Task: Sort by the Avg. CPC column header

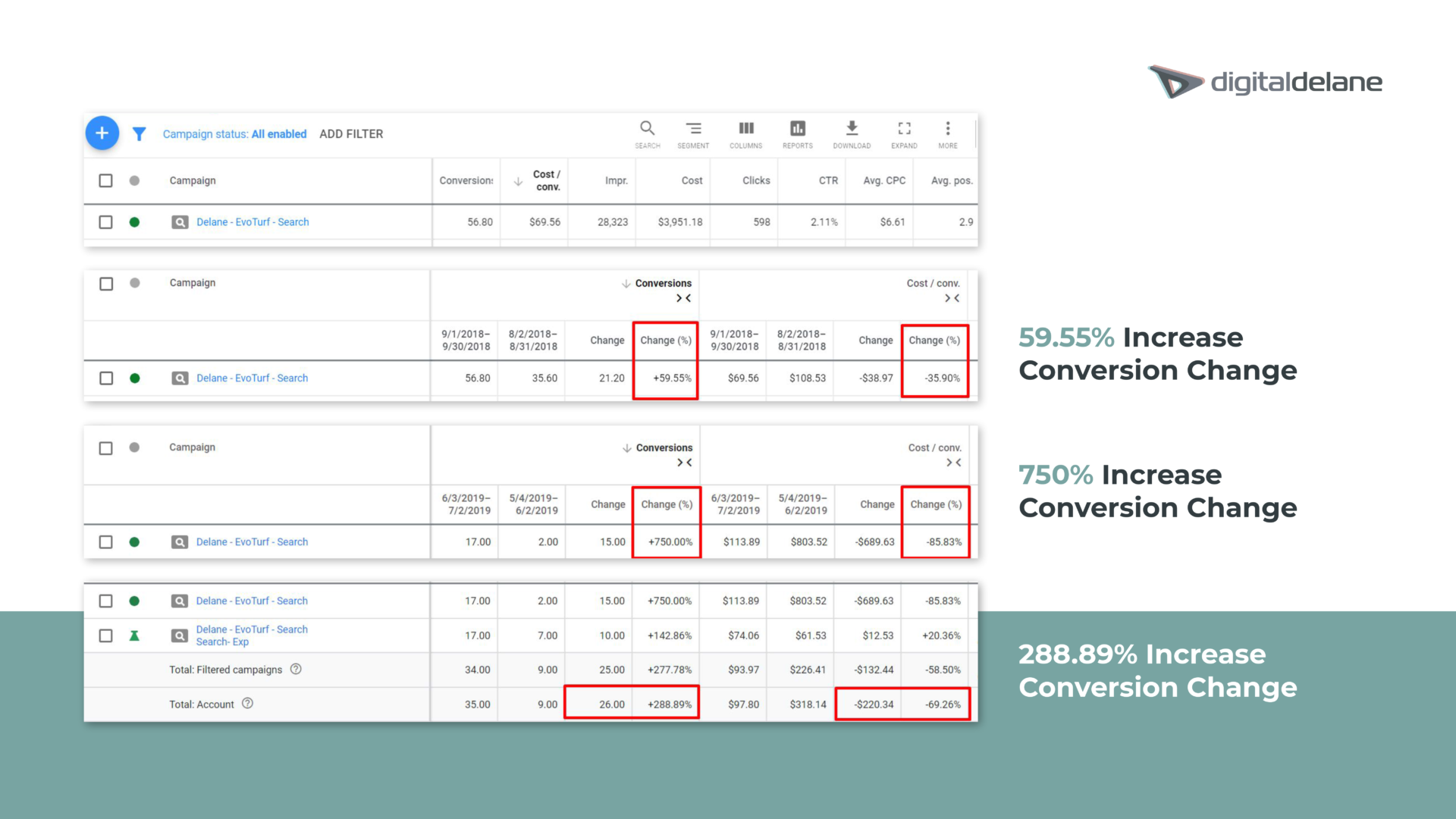Action: click(884, 180)
